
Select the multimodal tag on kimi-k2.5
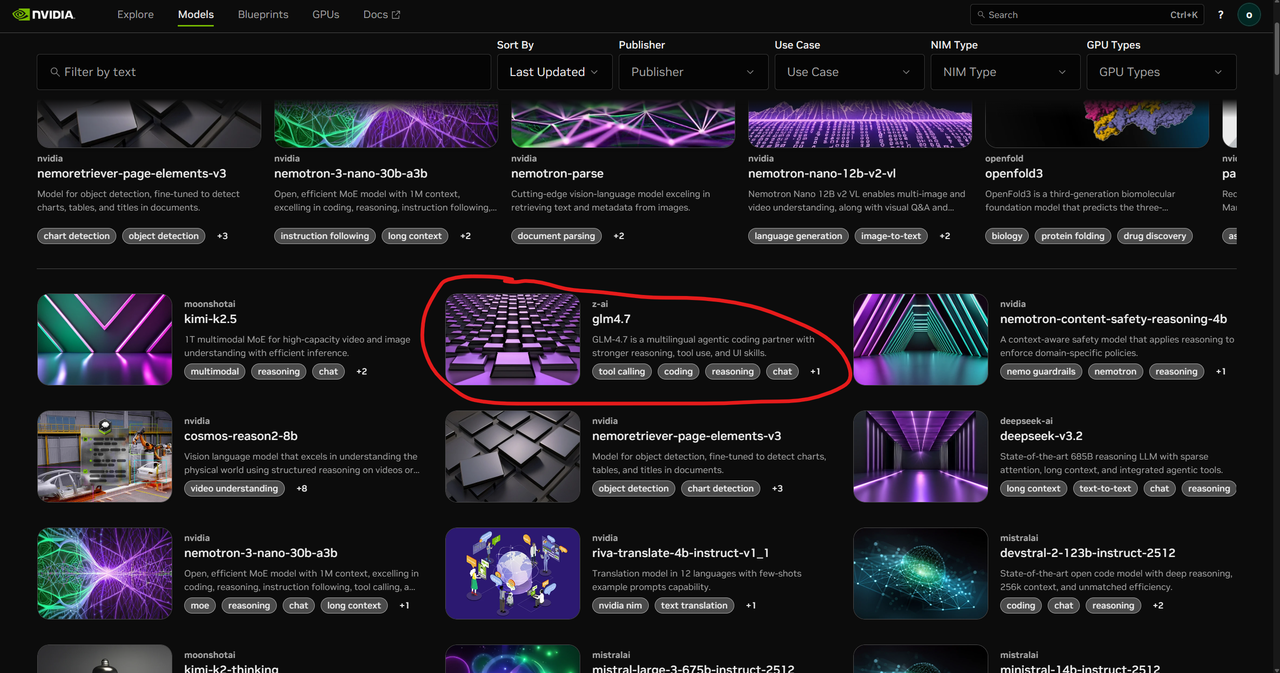pos(213,371)
